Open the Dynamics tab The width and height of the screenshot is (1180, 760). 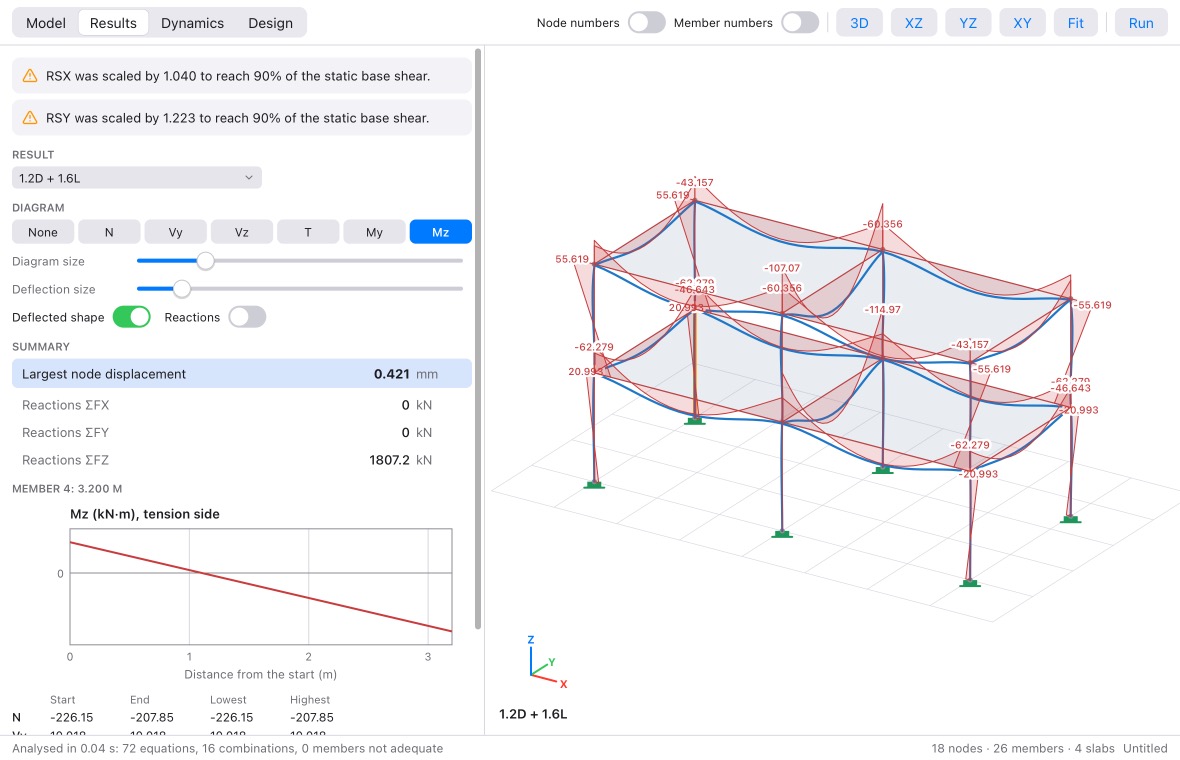pyautogui.click(x=192, y=23)
